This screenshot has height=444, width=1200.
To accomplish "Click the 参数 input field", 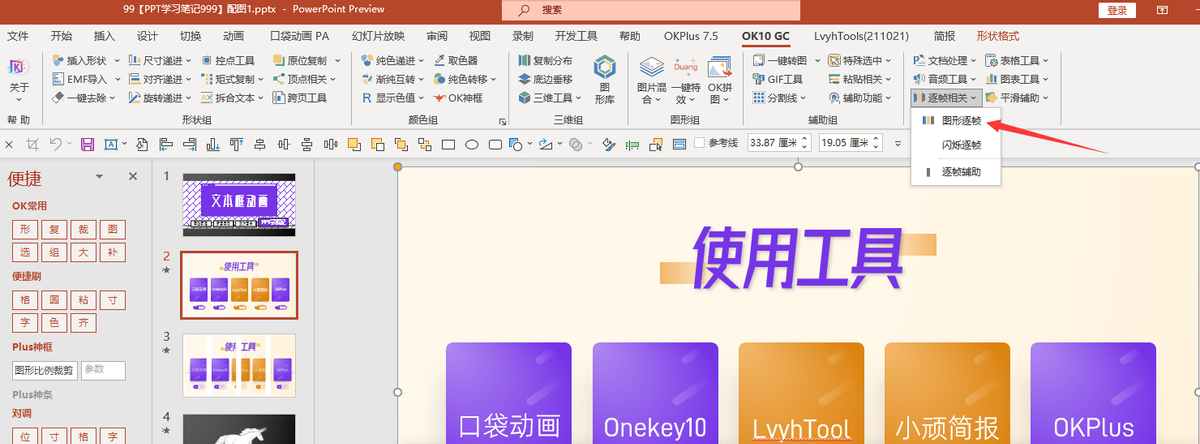I will click(103, 370).
